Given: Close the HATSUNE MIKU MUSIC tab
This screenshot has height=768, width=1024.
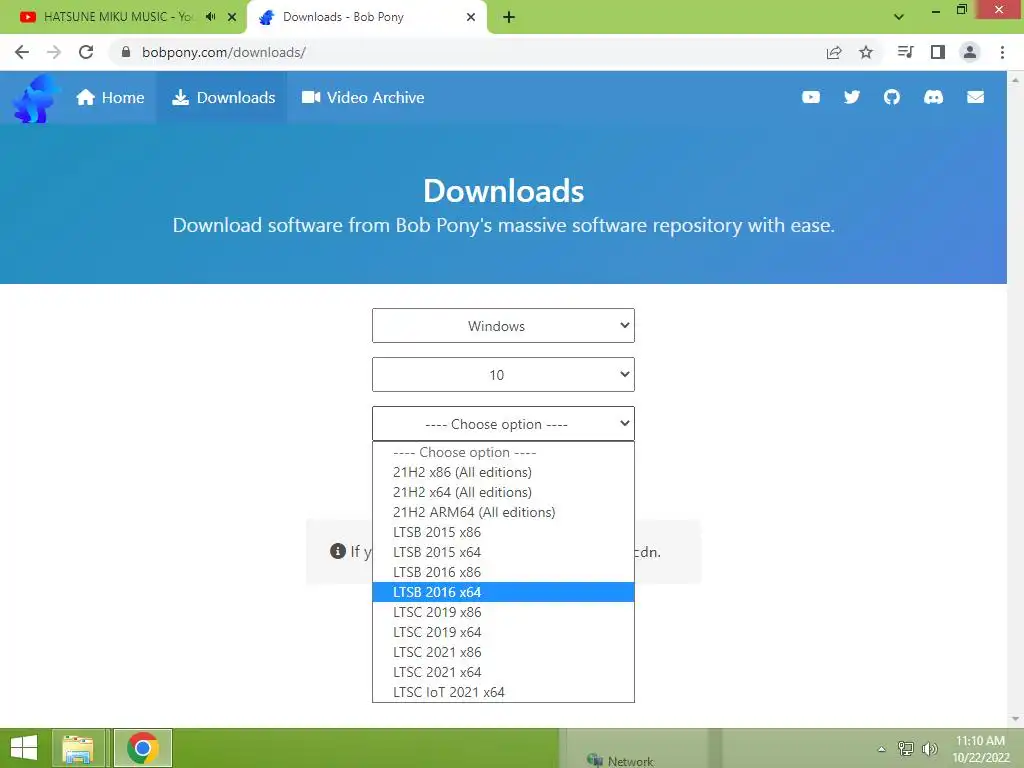Looking at the screenshot, I should tap(232, 17).
